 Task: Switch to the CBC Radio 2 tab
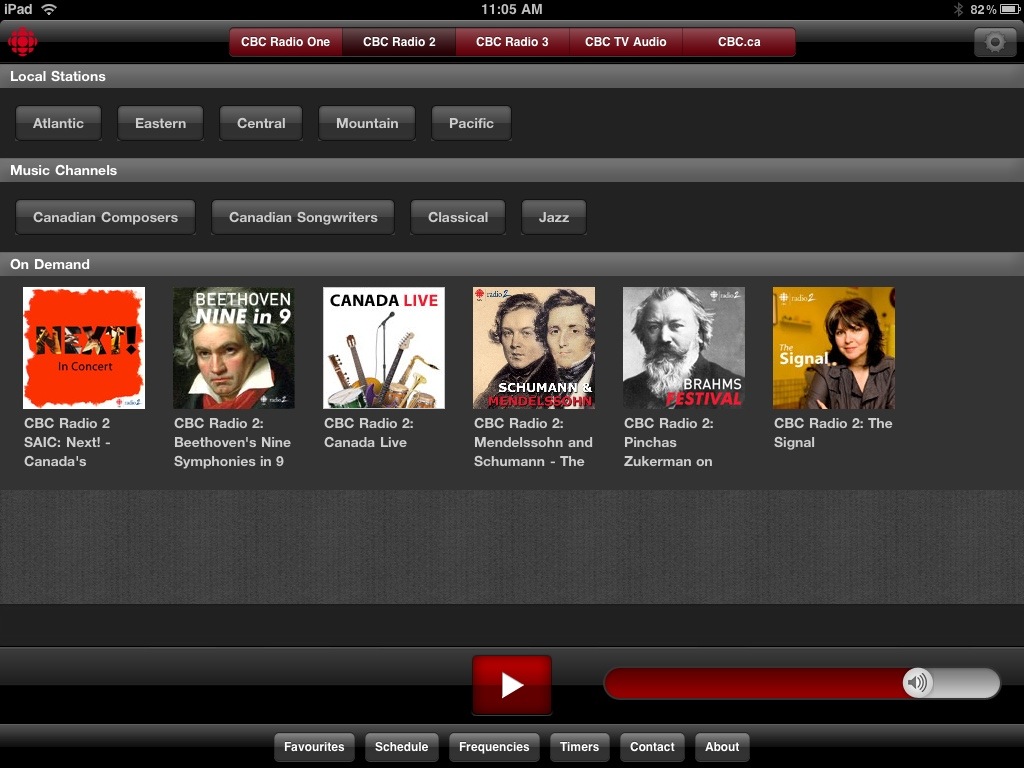click(x=399, y=42)
